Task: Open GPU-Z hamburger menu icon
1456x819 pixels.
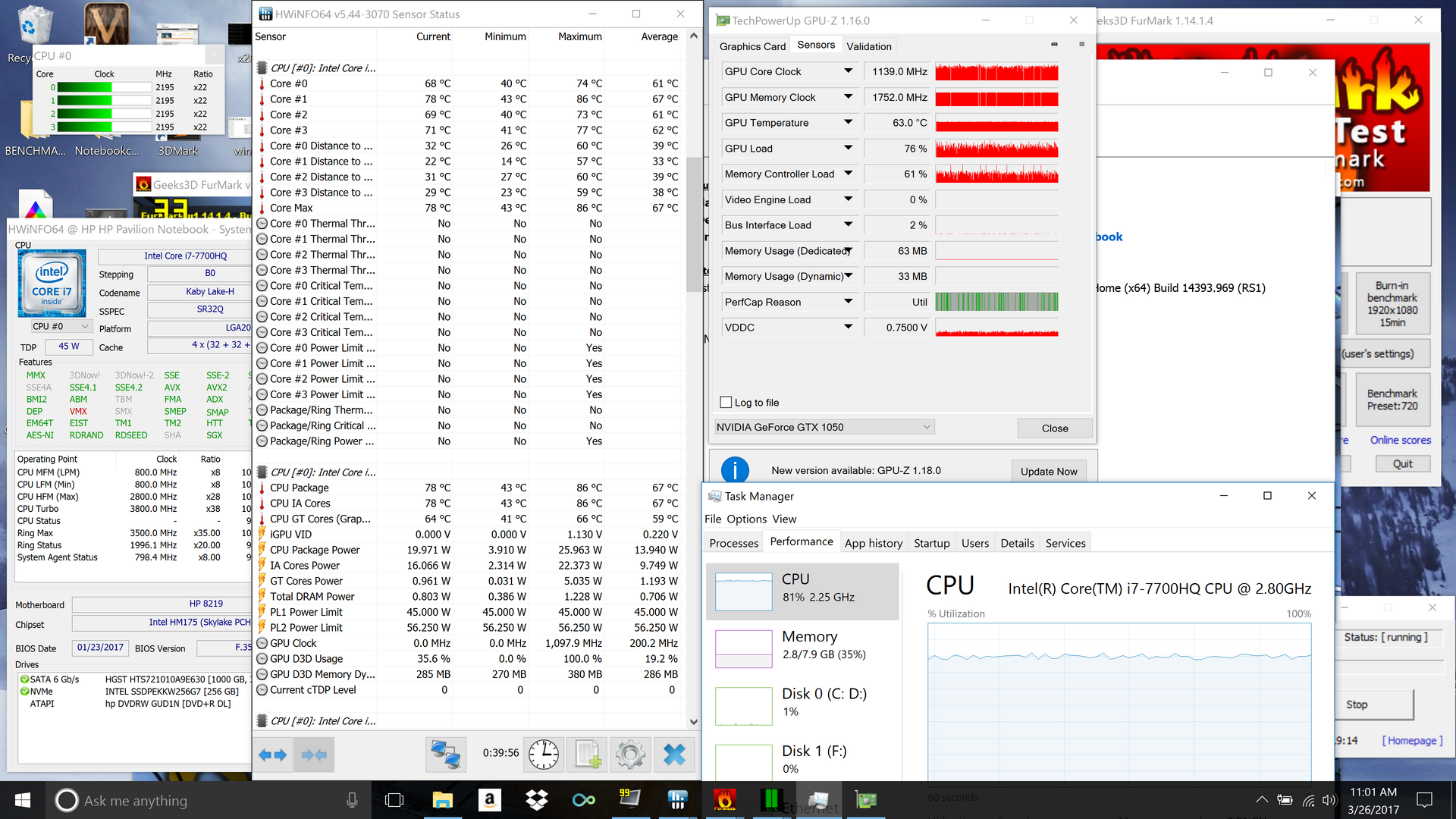Action: [1081, 45]
